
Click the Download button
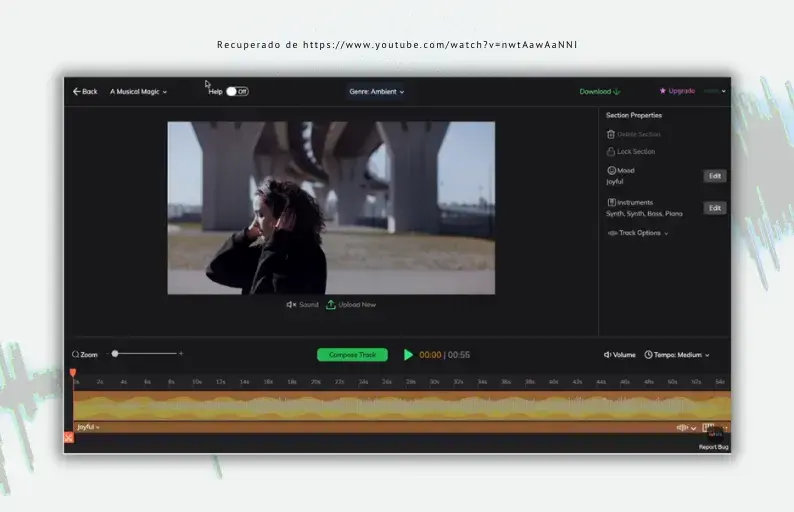click(x=600, y=91)
